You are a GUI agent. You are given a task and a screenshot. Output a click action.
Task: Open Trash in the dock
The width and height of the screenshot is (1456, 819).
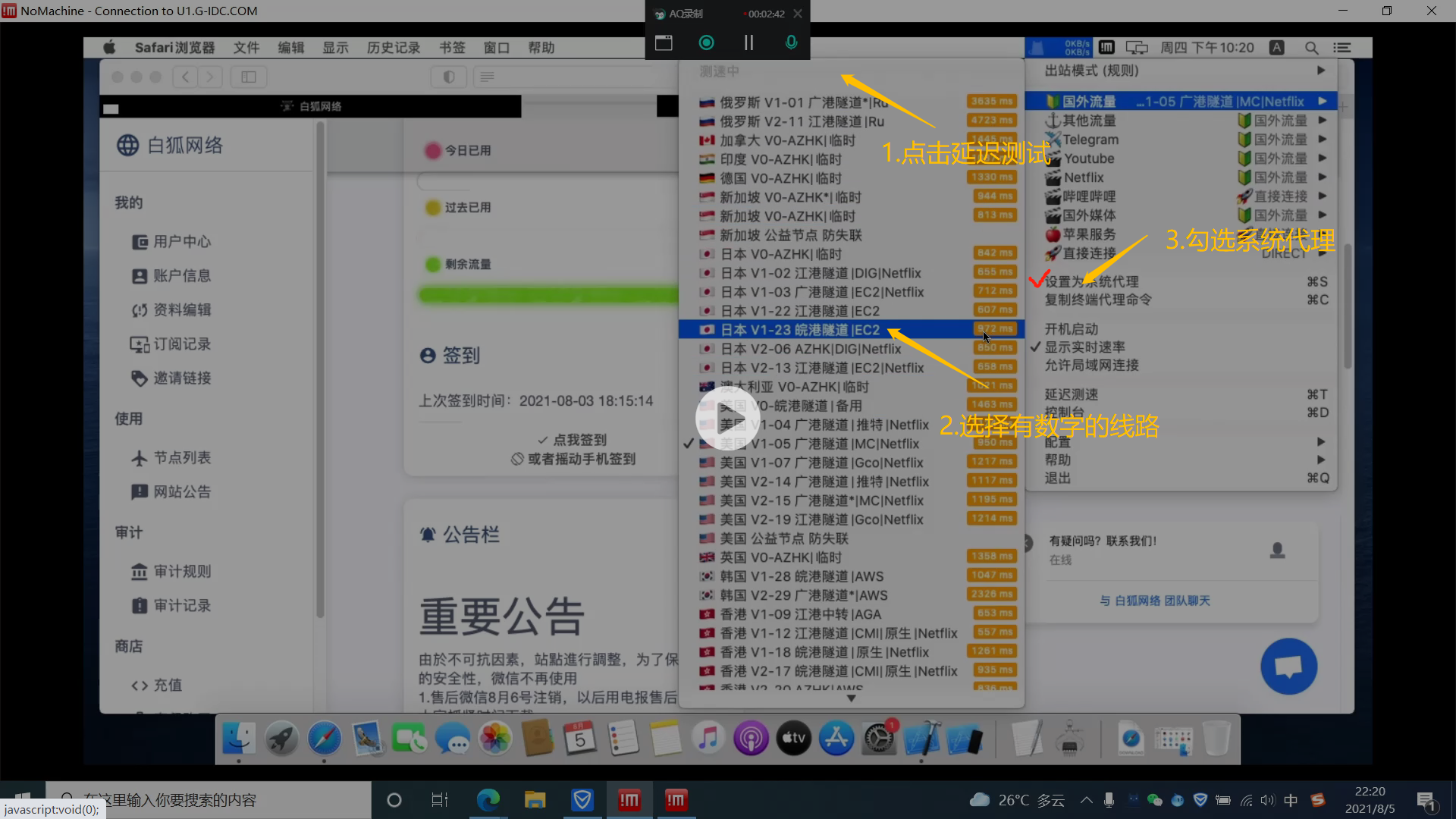(x=1216, y=738)
